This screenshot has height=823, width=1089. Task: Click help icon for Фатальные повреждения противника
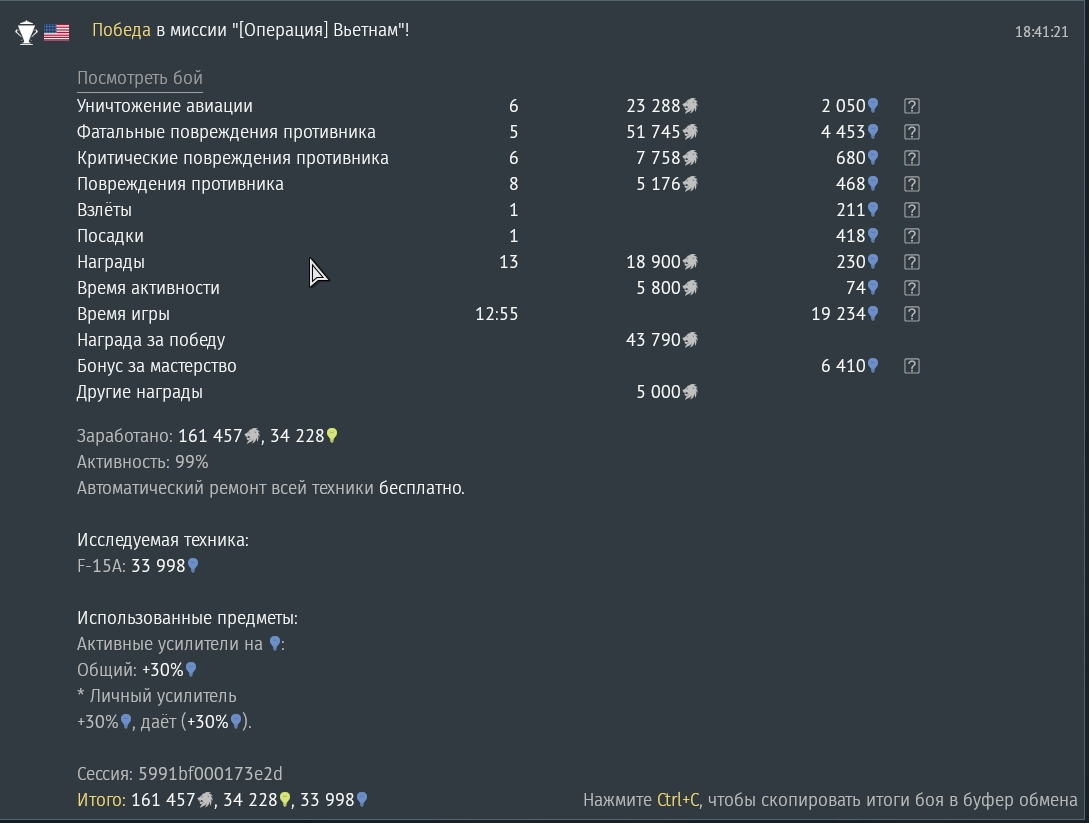[x=911, y=132]
